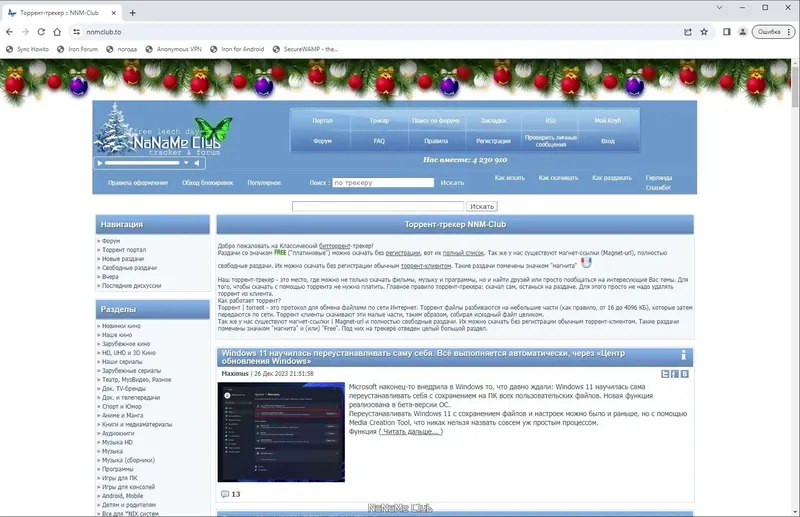Open the browser profile icon
The height and width of the screenshot is (517, 800).
pos(742,32)
